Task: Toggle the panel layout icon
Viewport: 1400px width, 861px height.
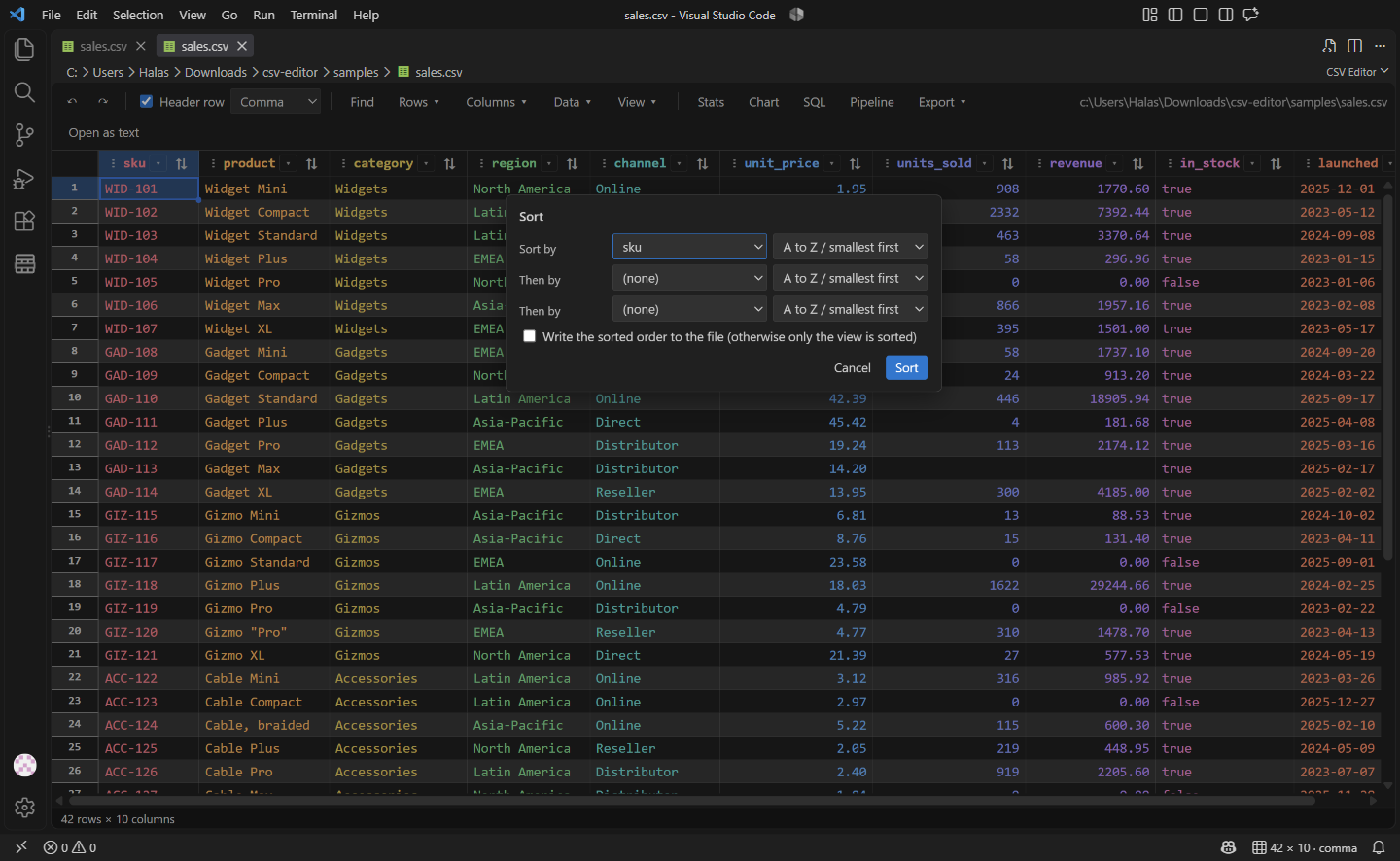Action: click(x=1201, y=15)
